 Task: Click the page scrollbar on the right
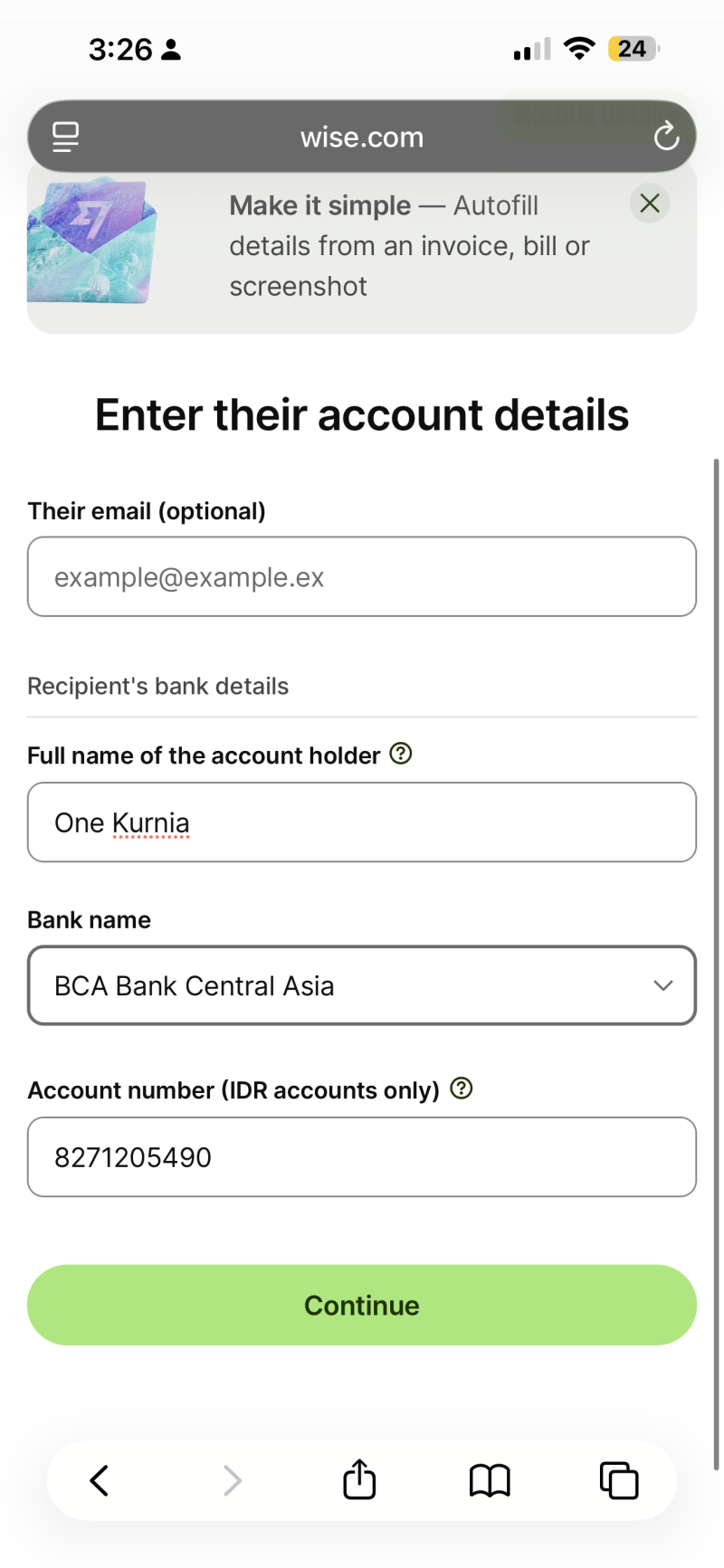pyautogui.click(x=717, y=964)
